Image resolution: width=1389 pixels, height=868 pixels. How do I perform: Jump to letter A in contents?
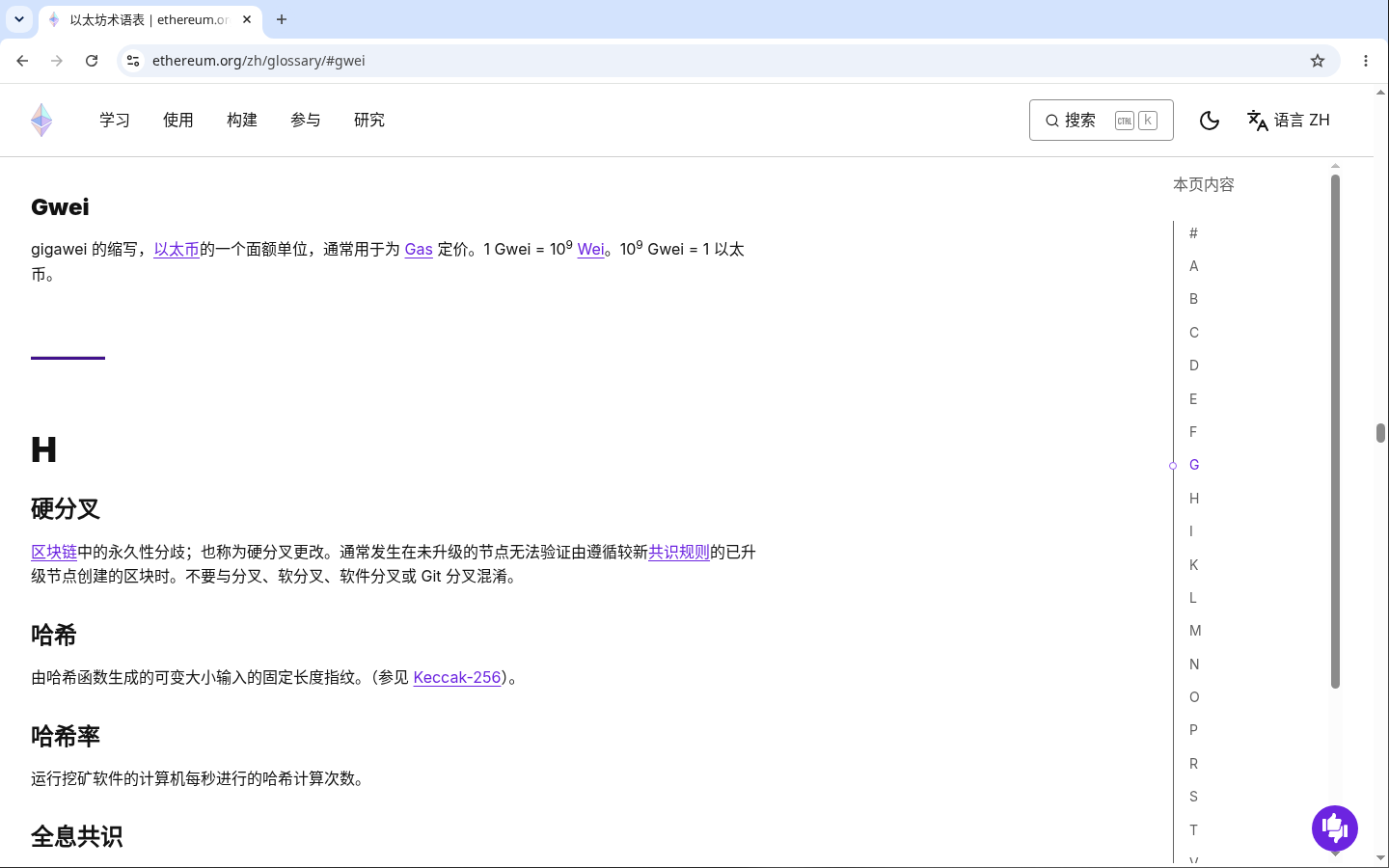1194,266
